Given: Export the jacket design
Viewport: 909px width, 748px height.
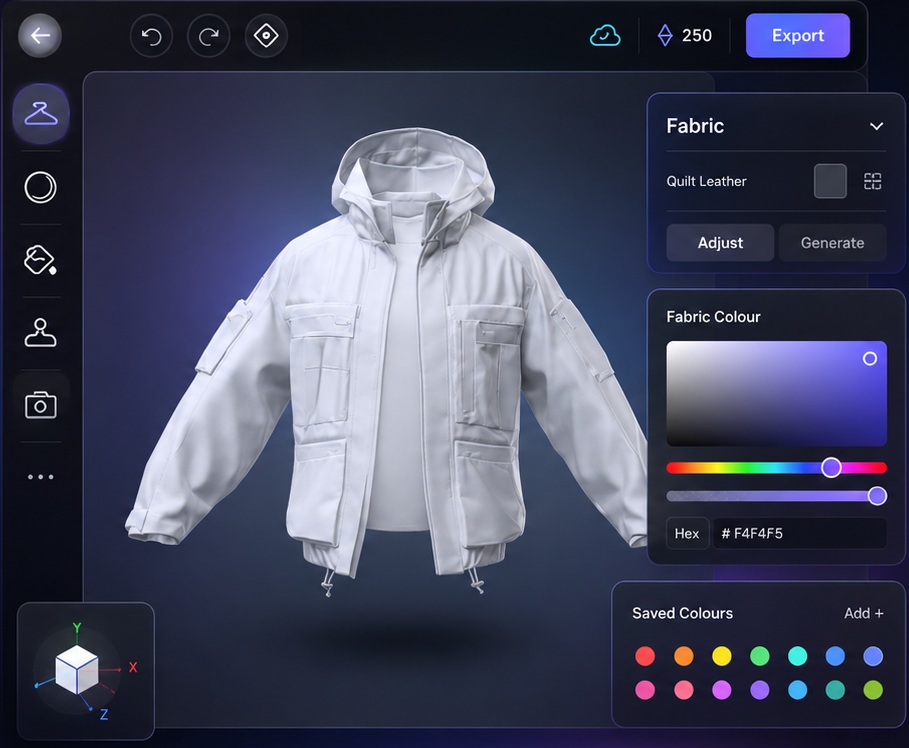Looking at the screenshot, I should tap(798, 35).
